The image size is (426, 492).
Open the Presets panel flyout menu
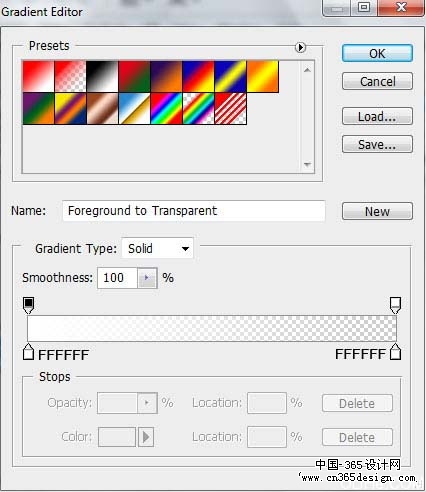pos(300,47)
